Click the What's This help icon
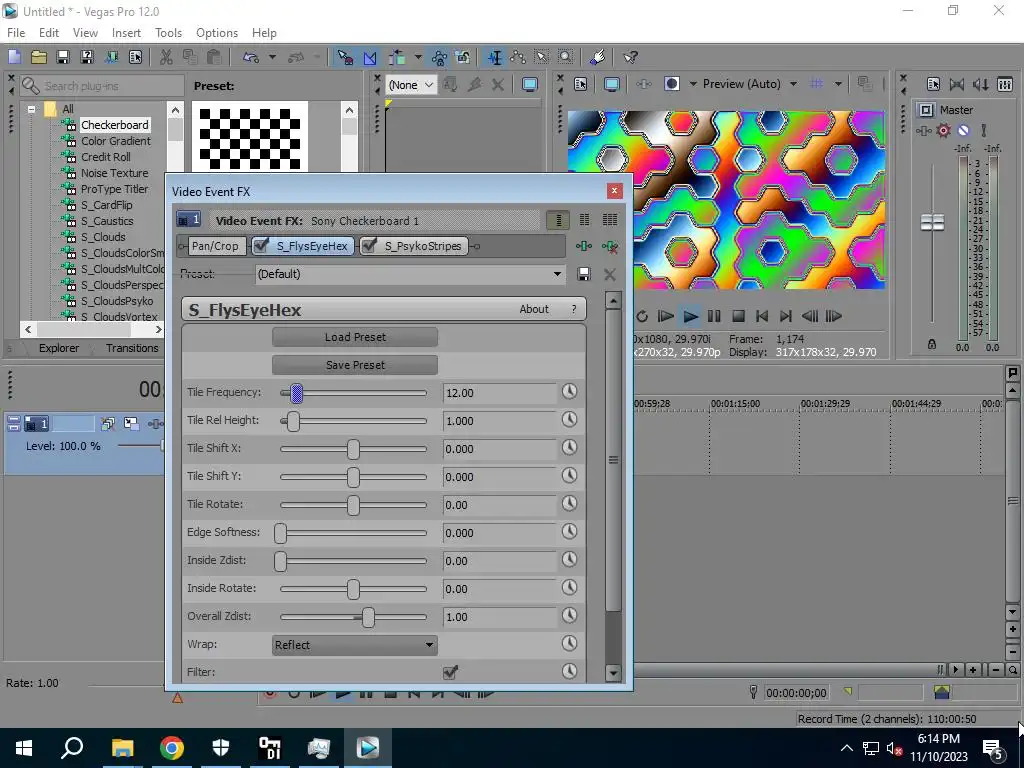 tap(630, 57)
